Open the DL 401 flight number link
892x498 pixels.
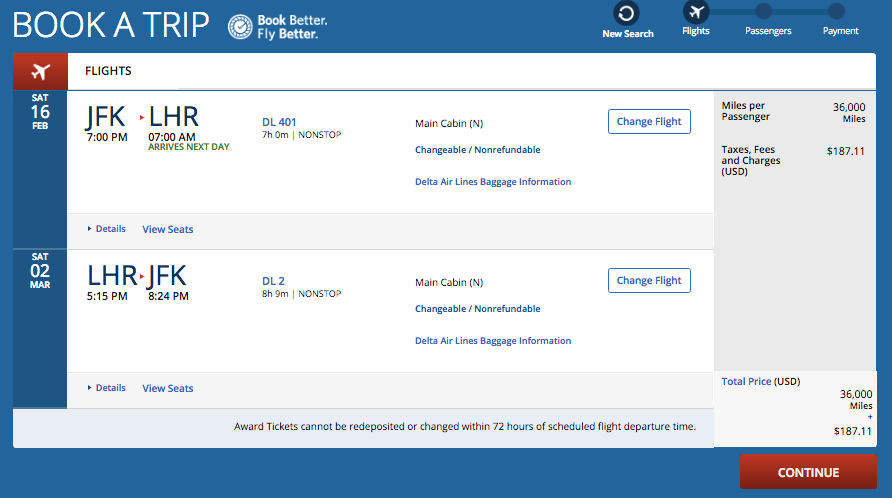click(x=279, y=122)
